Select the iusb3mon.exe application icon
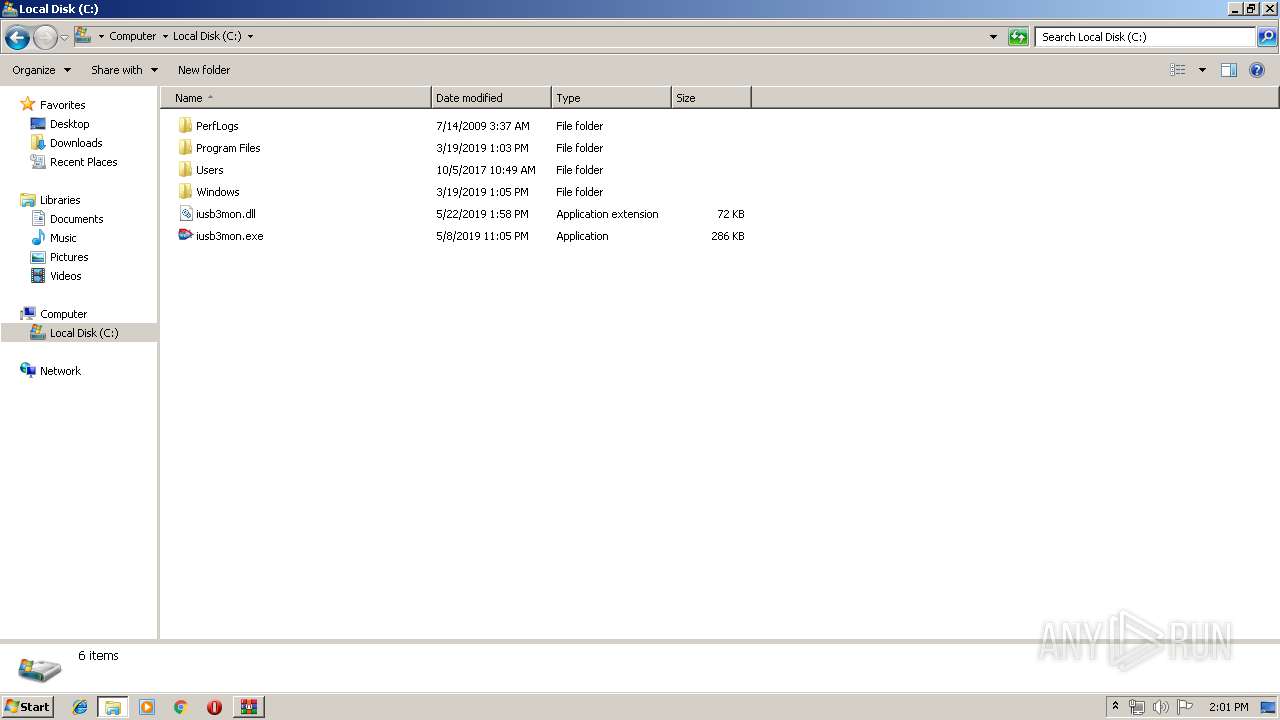Viewport: 1280px width, 720px height. click(185, 236)
